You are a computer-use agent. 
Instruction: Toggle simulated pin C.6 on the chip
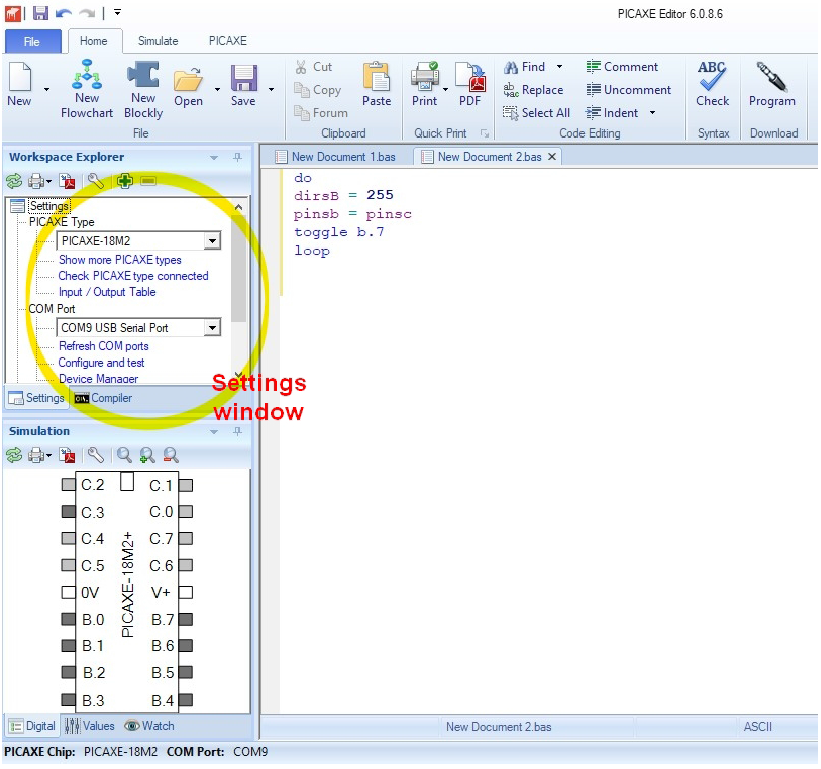186,565
